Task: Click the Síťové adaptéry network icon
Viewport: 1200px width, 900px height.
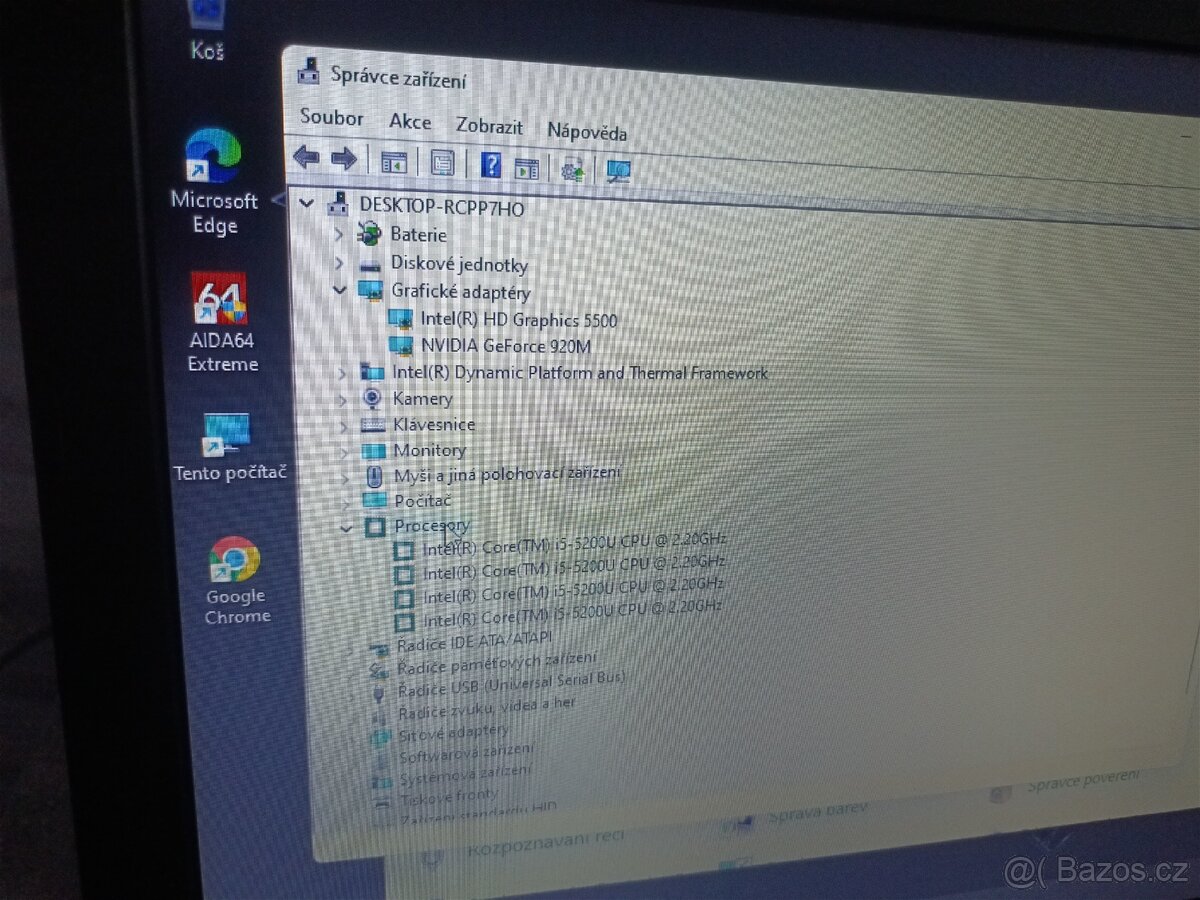Action: (380, 737)
